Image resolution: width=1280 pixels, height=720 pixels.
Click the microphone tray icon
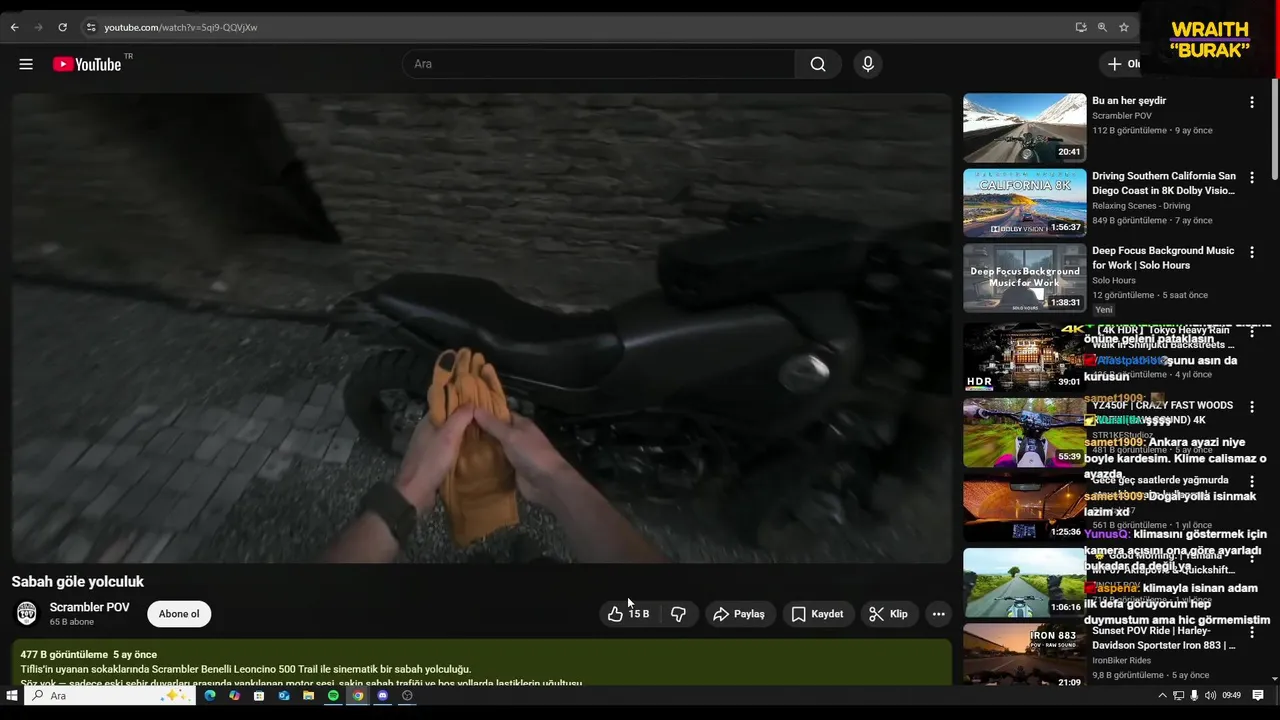(x=1194, y=695)
